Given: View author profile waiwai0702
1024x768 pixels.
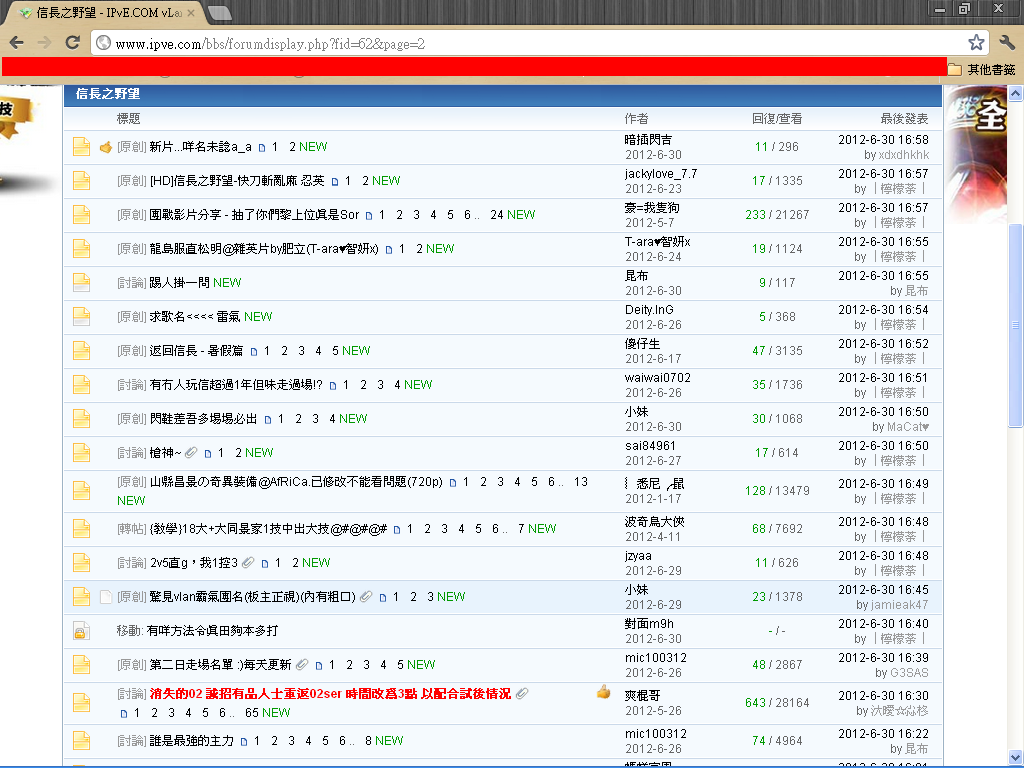Looking at the screenshot, I should coord(657,378).
